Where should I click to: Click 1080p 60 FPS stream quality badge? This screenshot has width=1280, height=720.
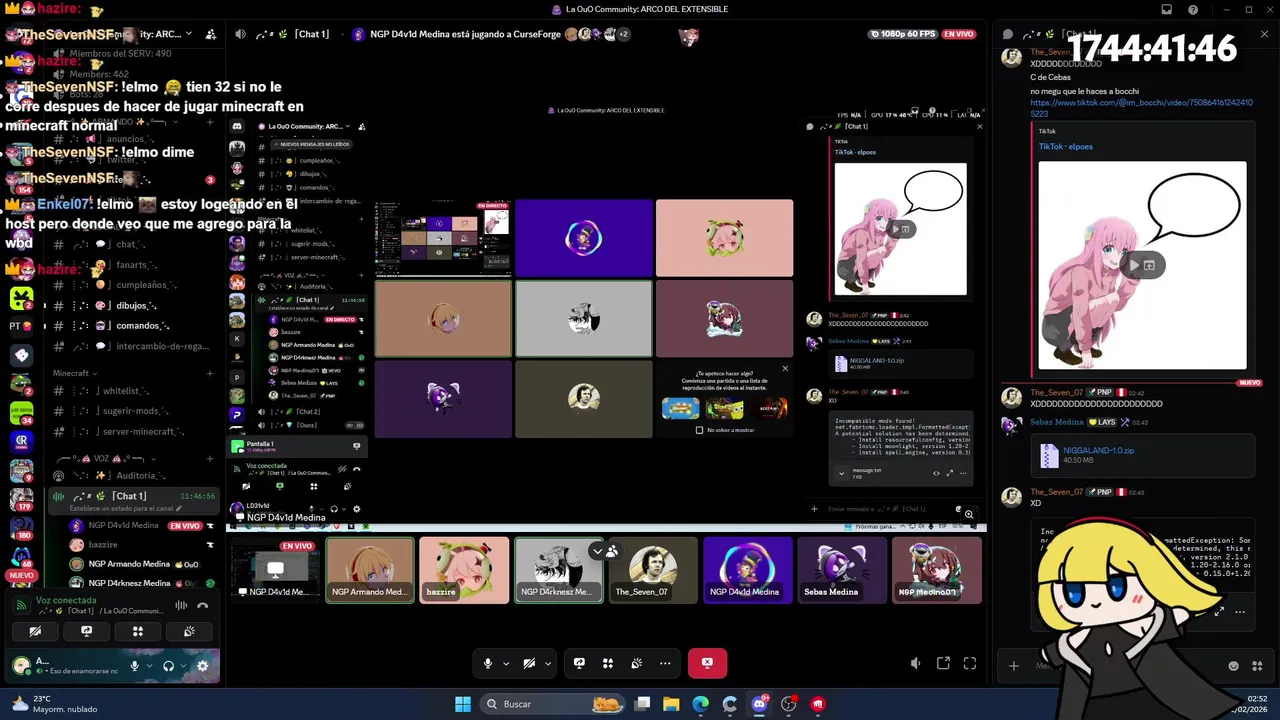(903, 34)
